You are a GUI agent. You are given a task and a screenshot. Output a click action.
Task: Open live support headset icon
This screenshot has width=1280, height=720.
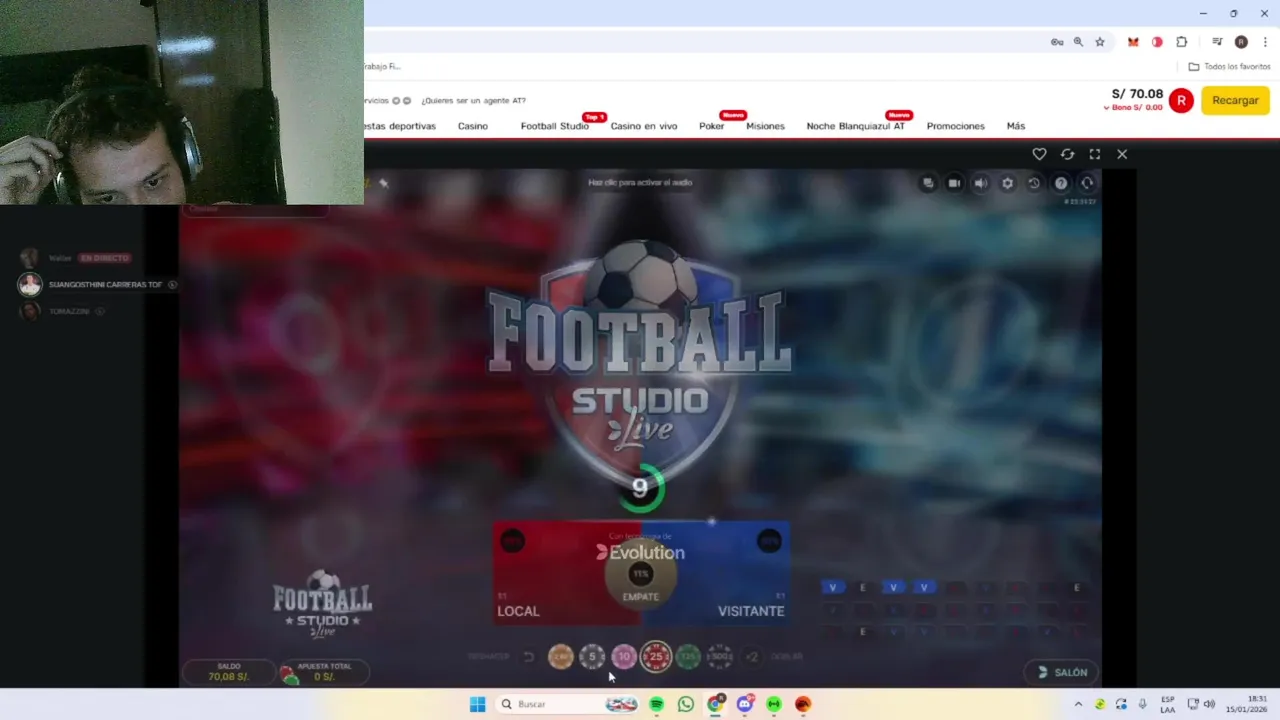pos(1087,183)
